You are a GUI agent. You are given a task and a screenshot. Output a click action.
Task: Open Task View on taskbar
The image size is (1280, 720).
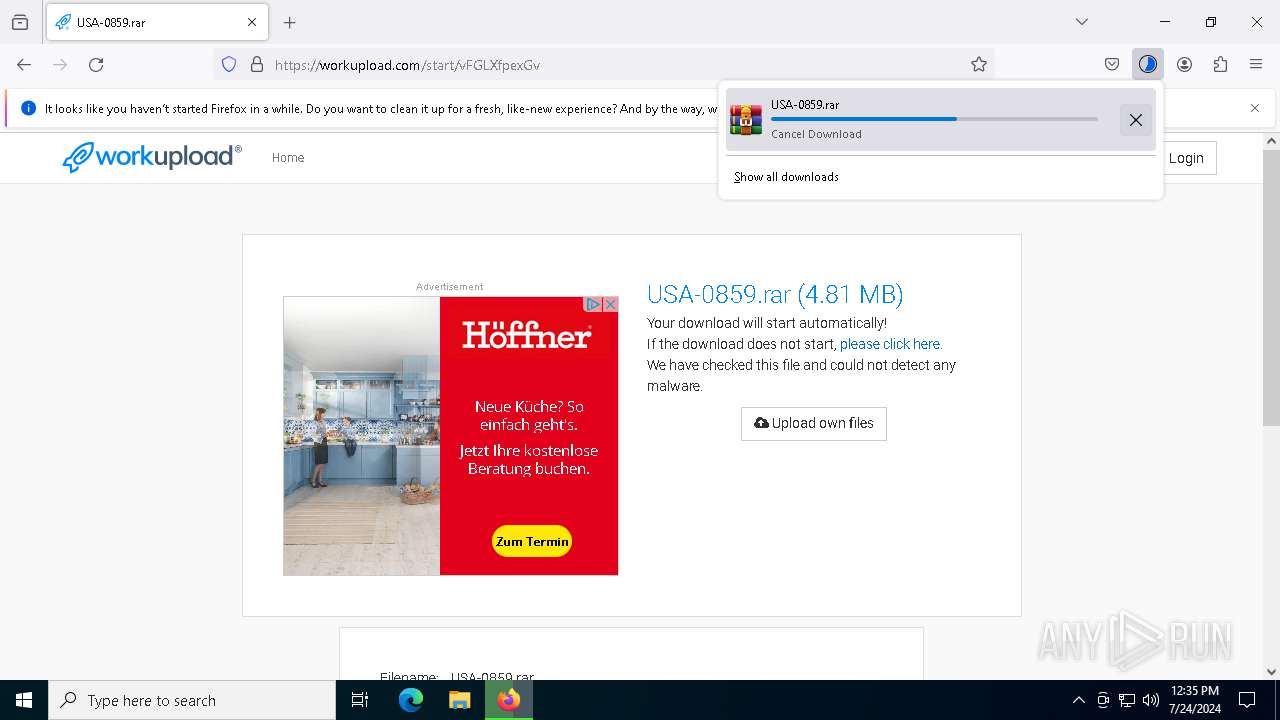[x=360, y=700]
